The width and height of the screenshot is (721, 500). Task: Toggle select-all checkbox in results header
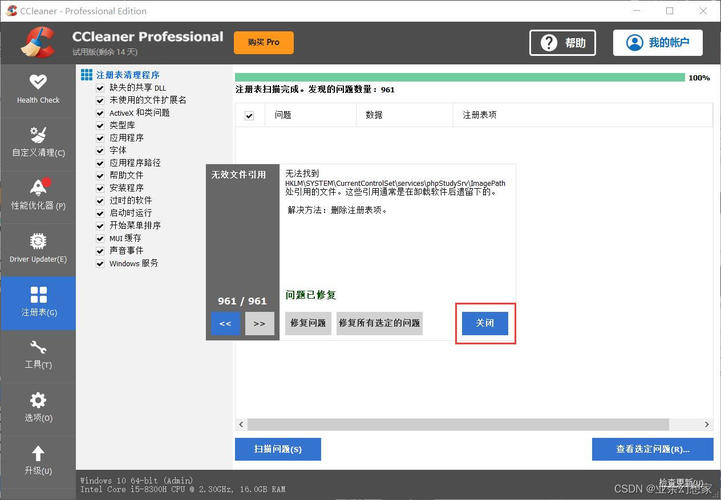249,115
